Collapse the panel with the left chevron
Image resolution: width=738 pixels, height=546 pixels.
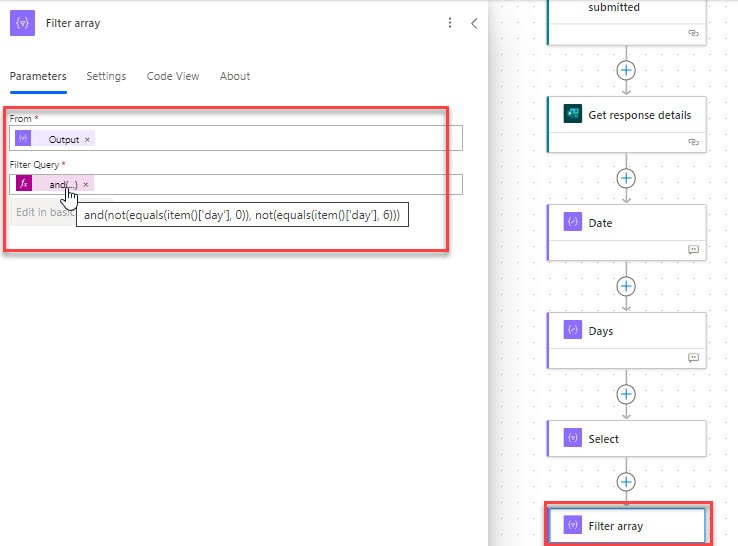click(474, 23)
